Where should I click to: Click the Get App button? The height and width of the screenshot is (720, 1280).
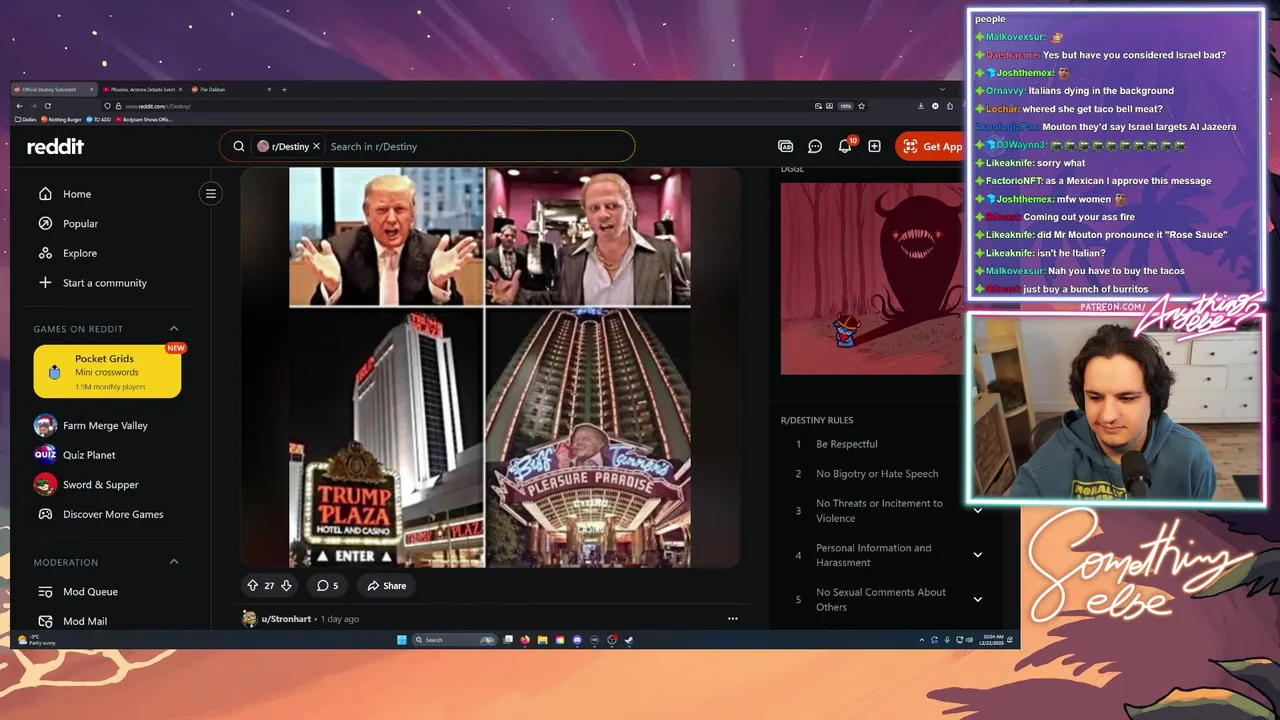(x=931, y=146)
